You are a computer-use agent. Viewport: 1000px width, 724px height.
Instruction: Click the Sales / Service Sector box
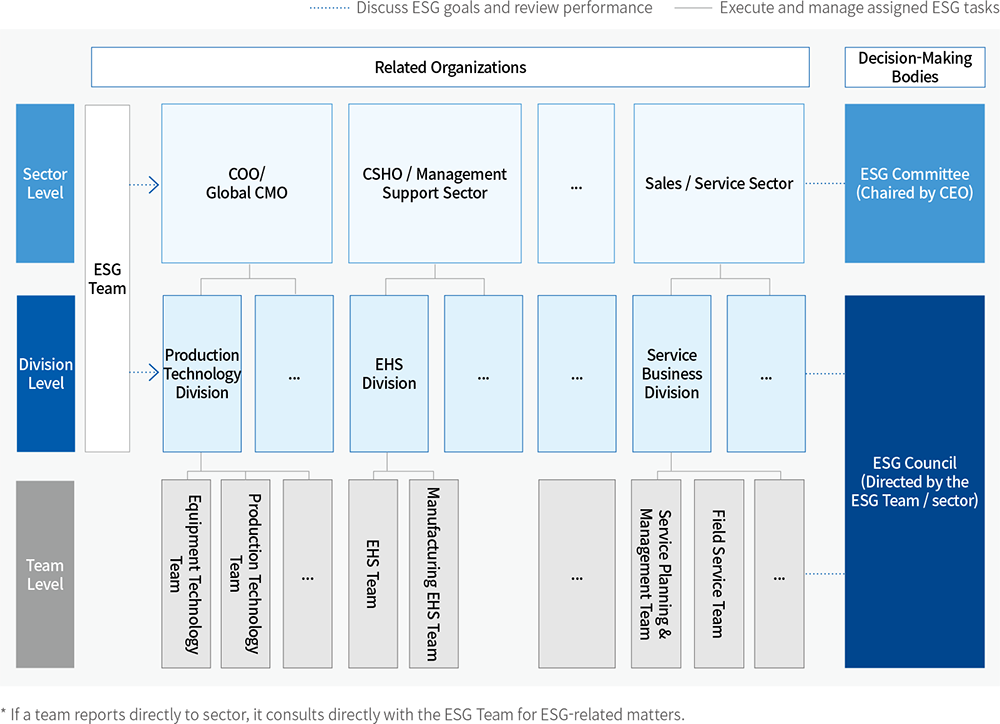(x=719, y=184)
